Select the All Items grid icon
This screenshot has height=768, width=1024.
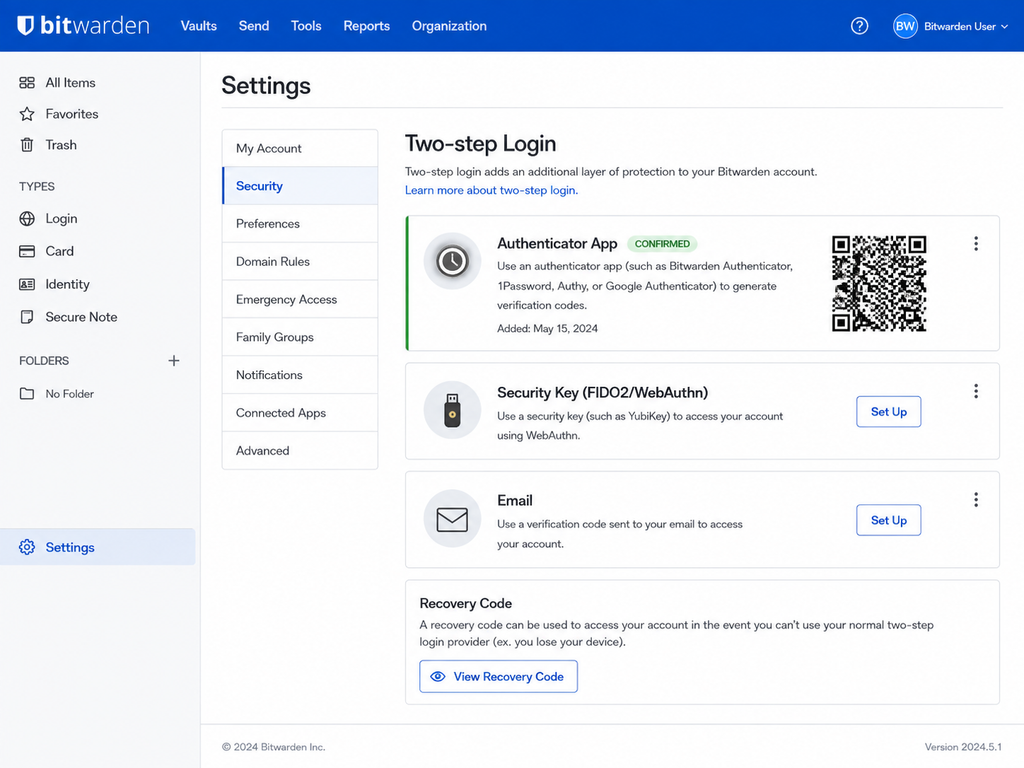coord(27,82)
